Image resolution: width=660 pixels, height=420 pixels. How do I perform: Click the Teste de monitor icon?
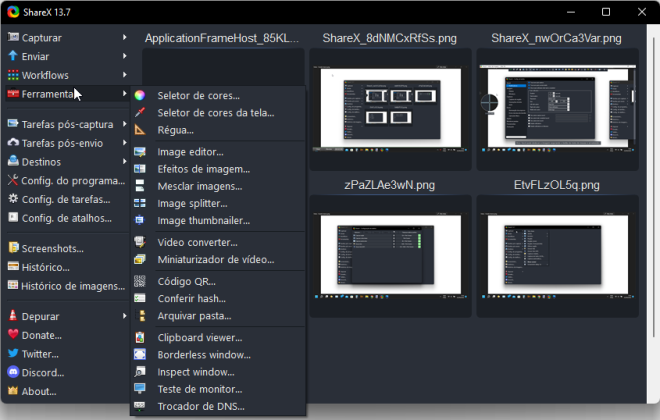(140, 389)
